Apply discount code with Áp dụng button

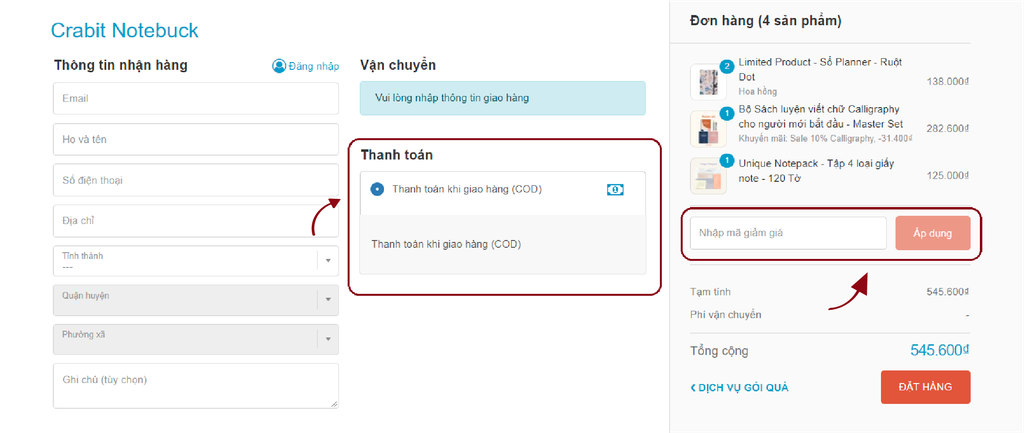933,233
